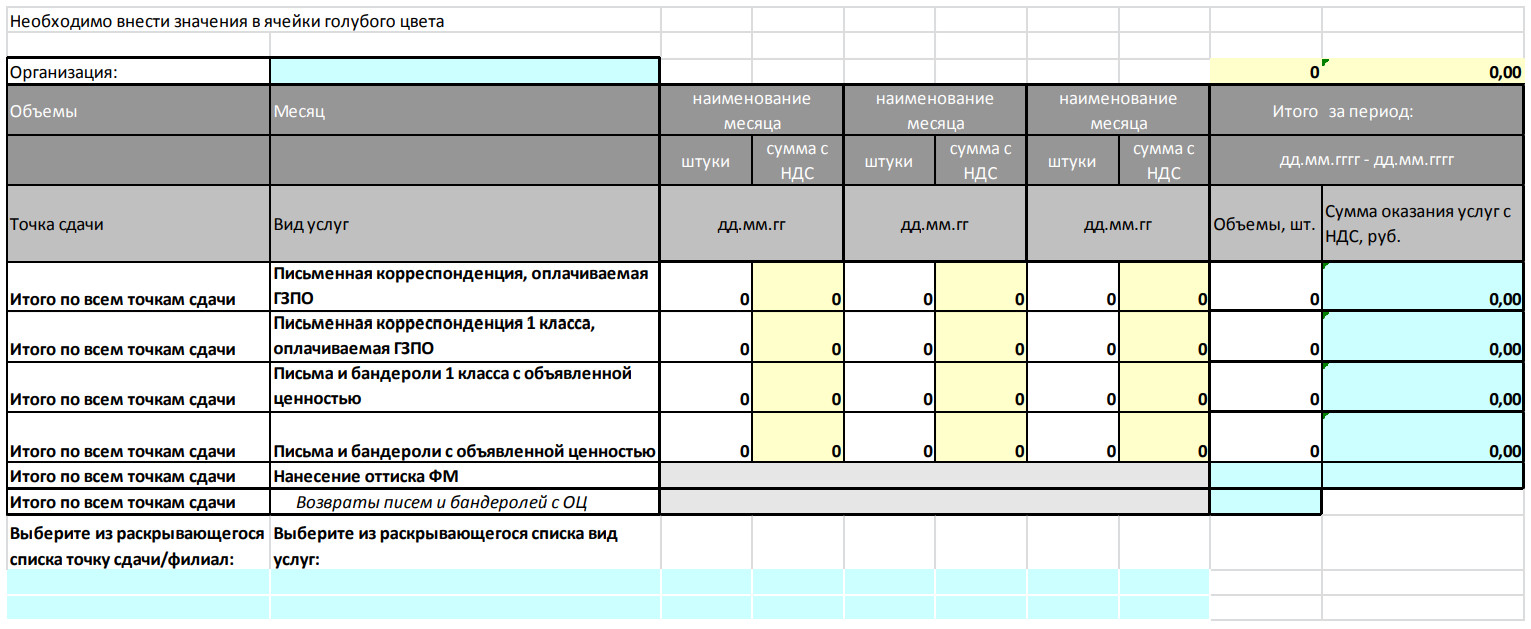Select the дд.мм.гггг - дд.мм.гггг period cell
Image resolution: width=1531 pixels, height=629 pixels.
[1366, 160]
